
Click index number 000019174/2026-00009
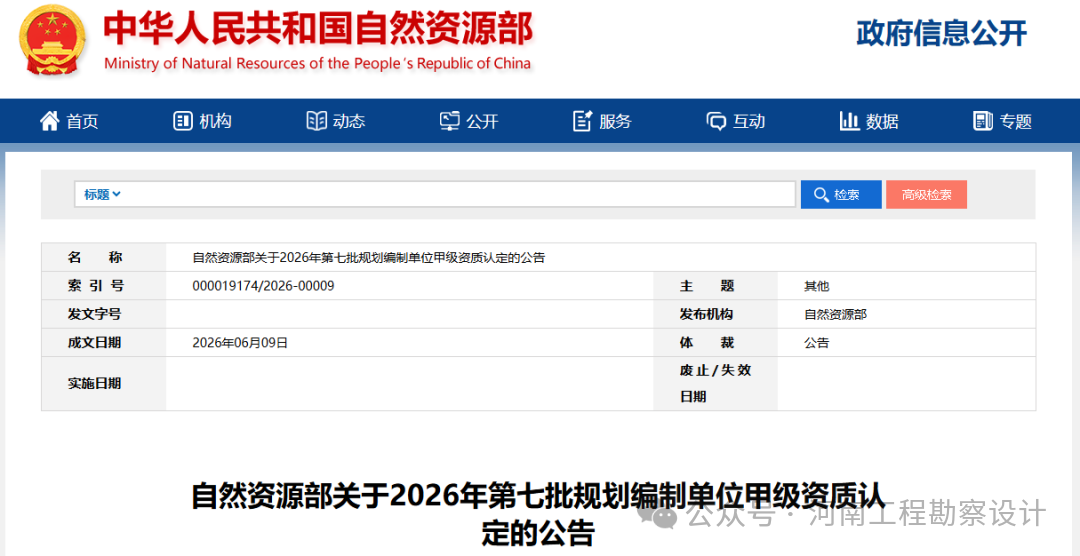[264, 286]
